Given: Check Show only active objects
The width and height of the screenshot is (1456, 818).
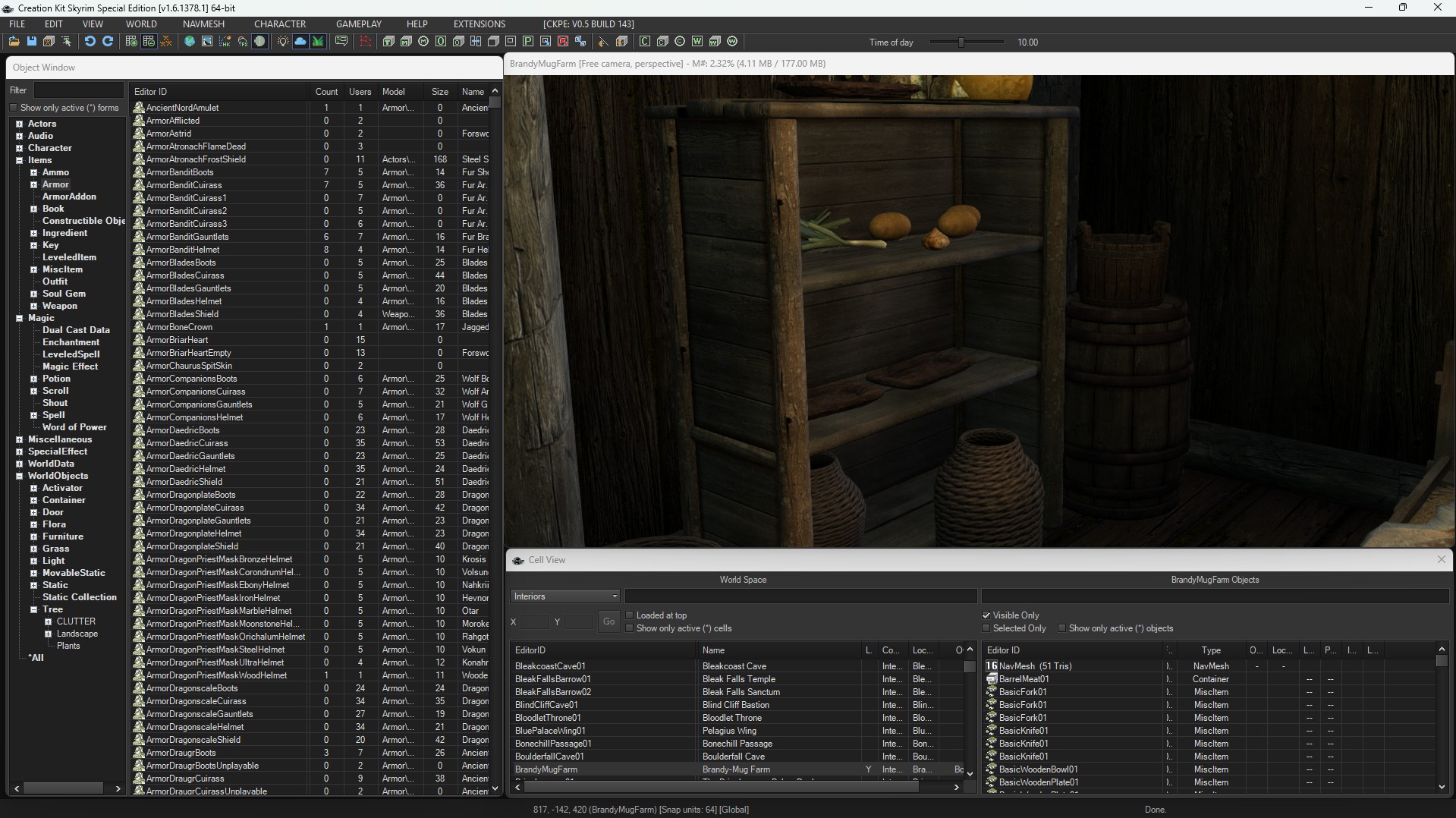Looking at the screenshot, I should (x=1062, y=628).
